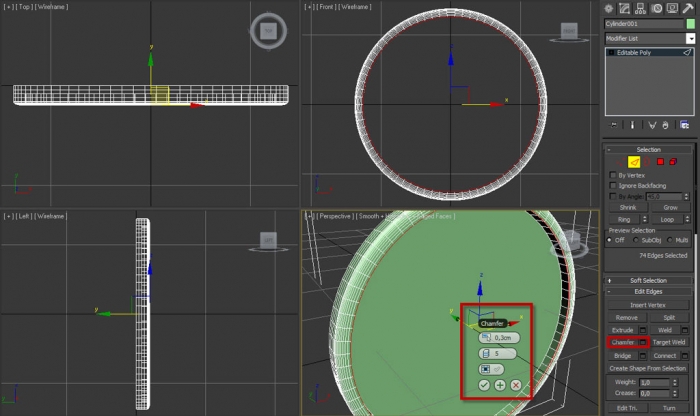Open the Hierarchy command panel tab

tap(641, 8)
